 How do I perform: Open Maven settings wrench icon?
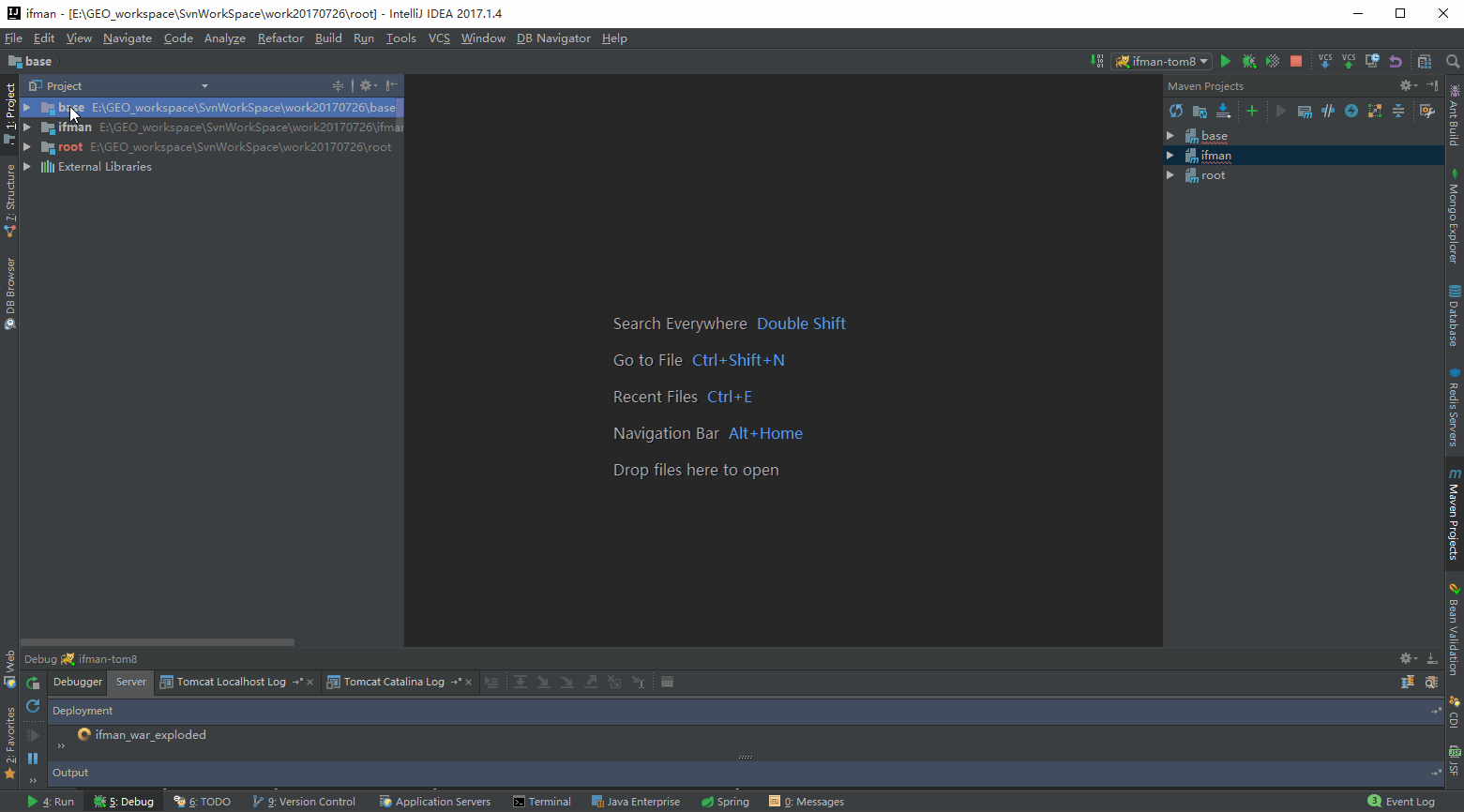(1427, 111)
